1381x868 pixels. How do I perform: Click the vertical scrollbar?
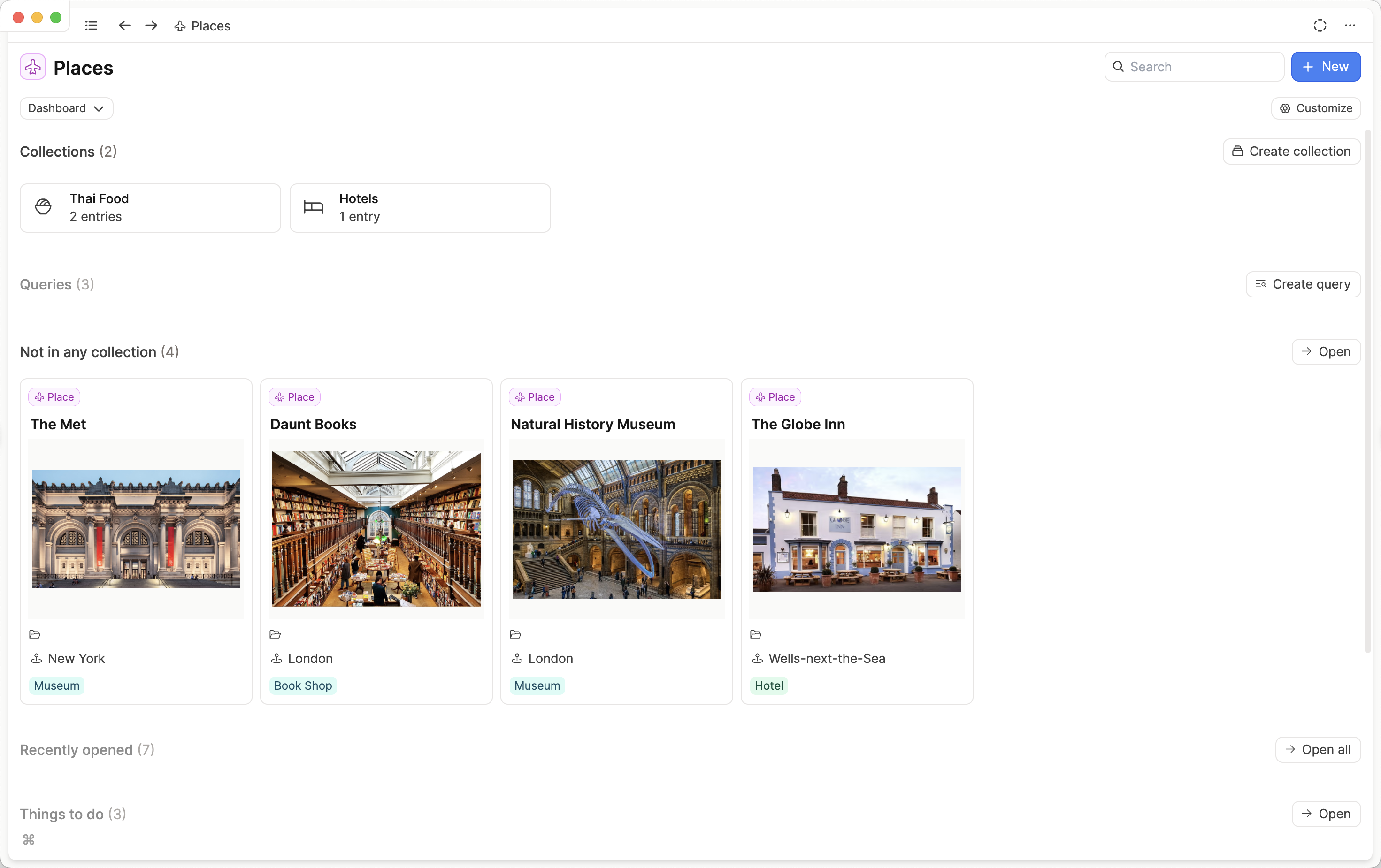pos(1367,390)
